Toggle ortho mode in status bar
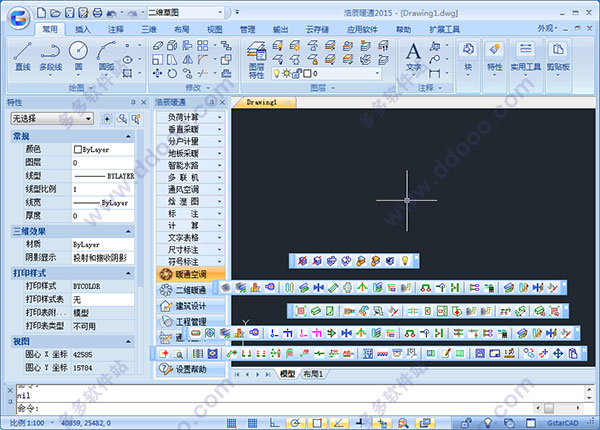 274,423
